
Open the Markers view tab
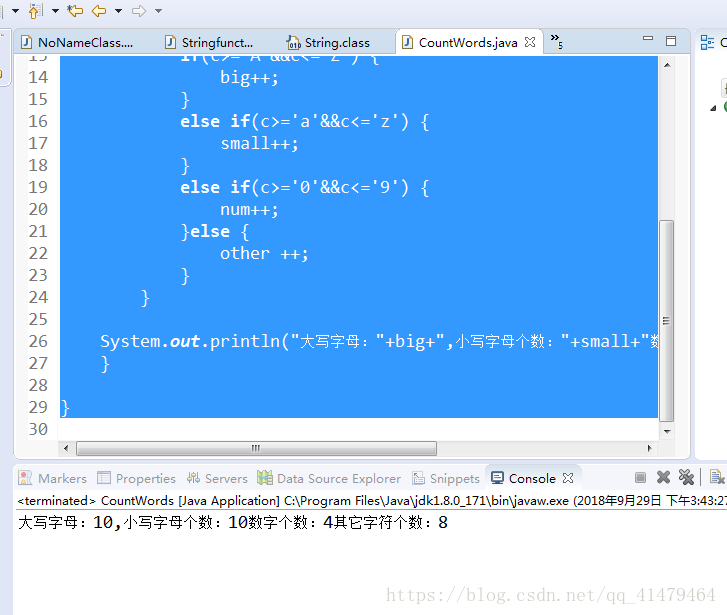click(52, 478)
